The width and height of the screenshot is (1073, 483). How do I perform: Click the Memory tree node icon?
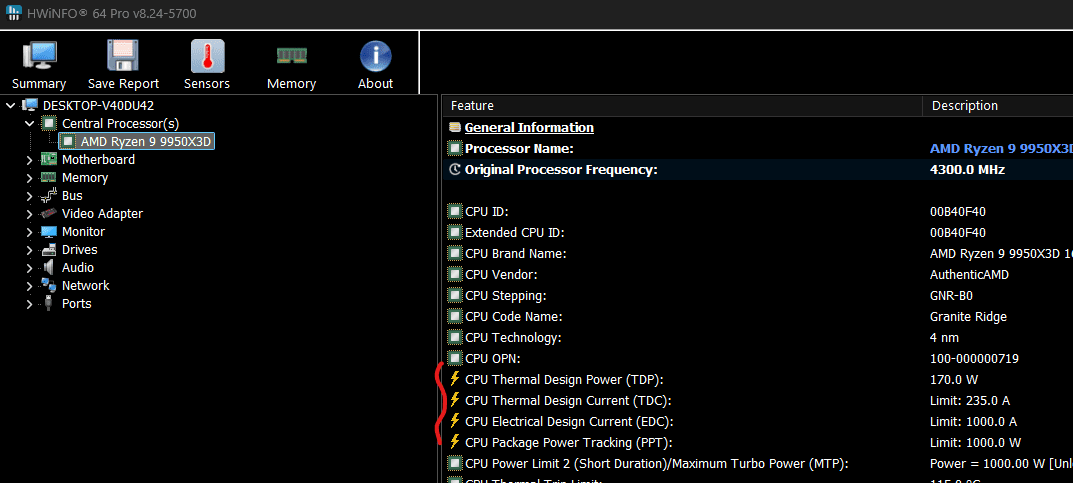(49, 177)
